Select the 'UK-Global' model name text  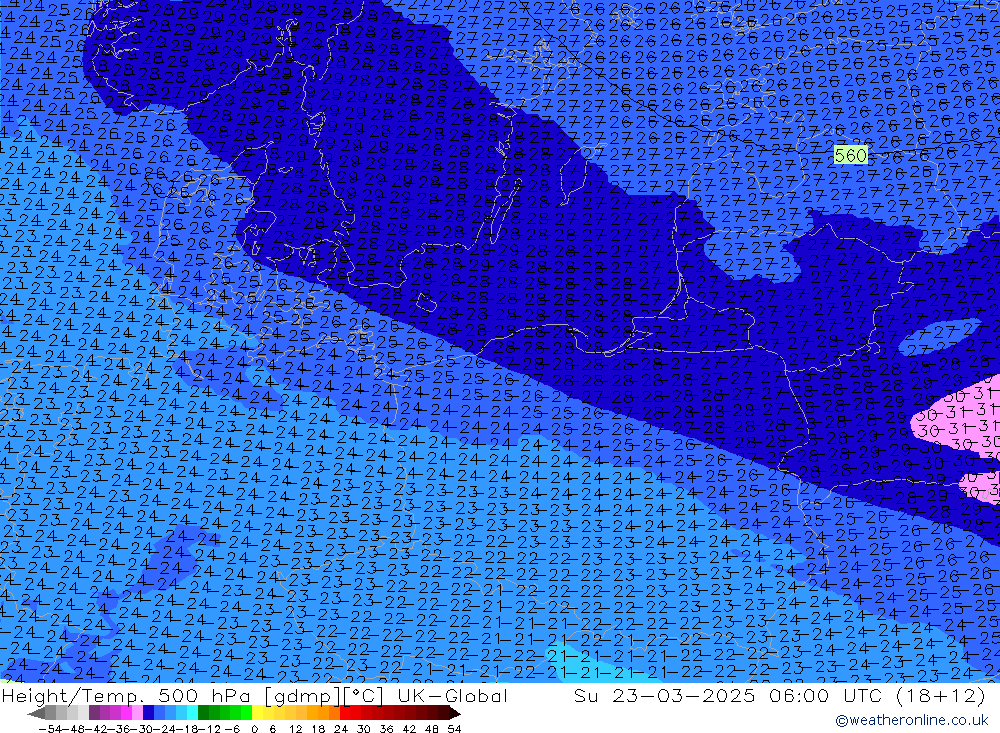(x=452, y=695)
